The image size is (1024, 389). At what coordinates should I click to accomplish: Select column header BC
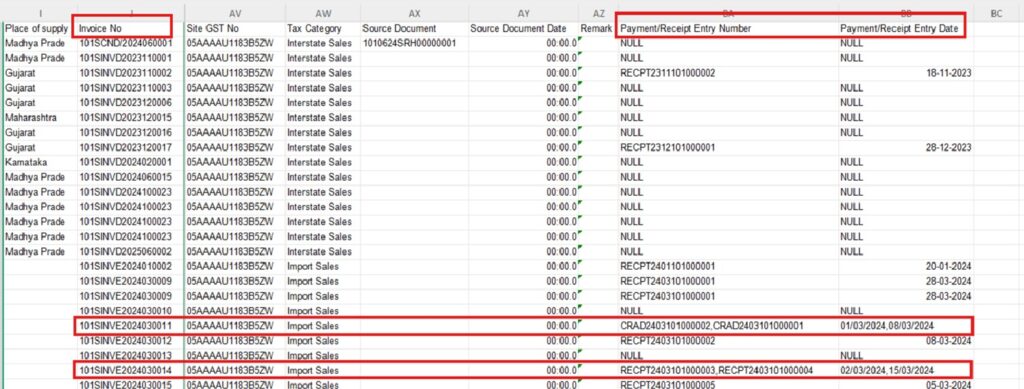point(997,13)
